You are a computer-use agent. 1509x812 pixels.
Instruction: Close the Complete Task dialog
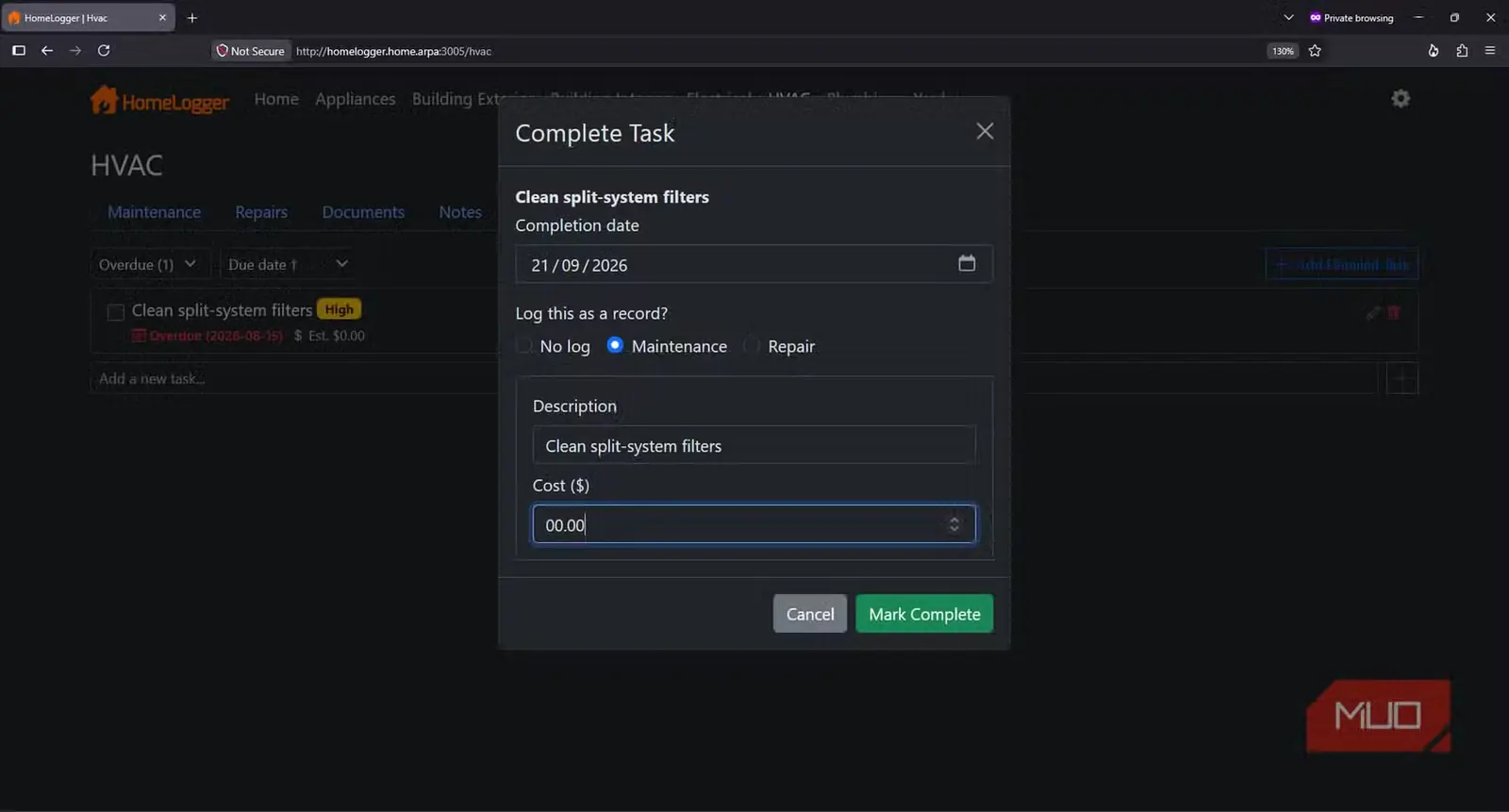(985, 131)
